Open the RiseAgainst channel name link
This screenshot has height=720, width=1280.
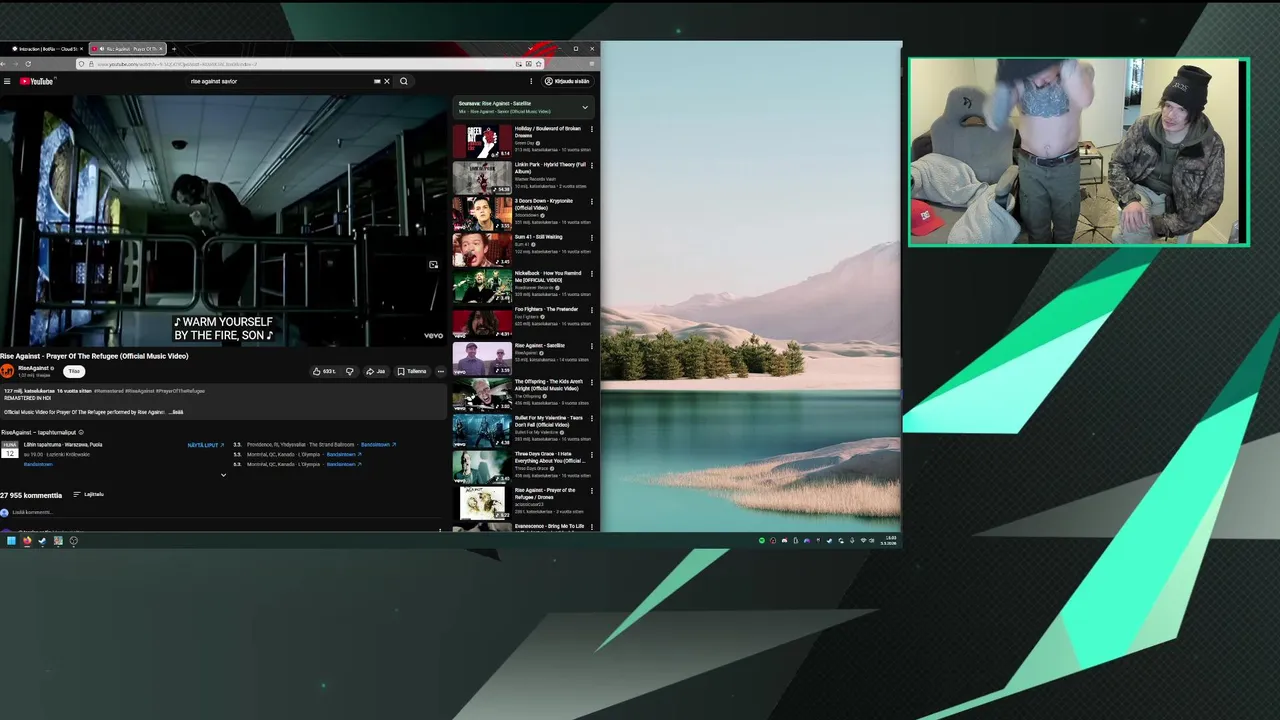(33, 368)
